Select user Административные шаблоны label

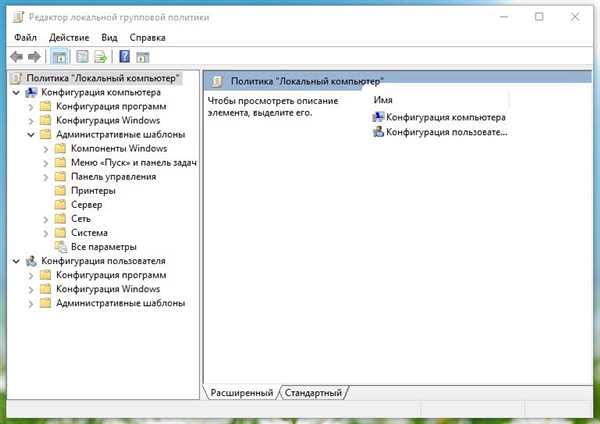coord(121,303)
